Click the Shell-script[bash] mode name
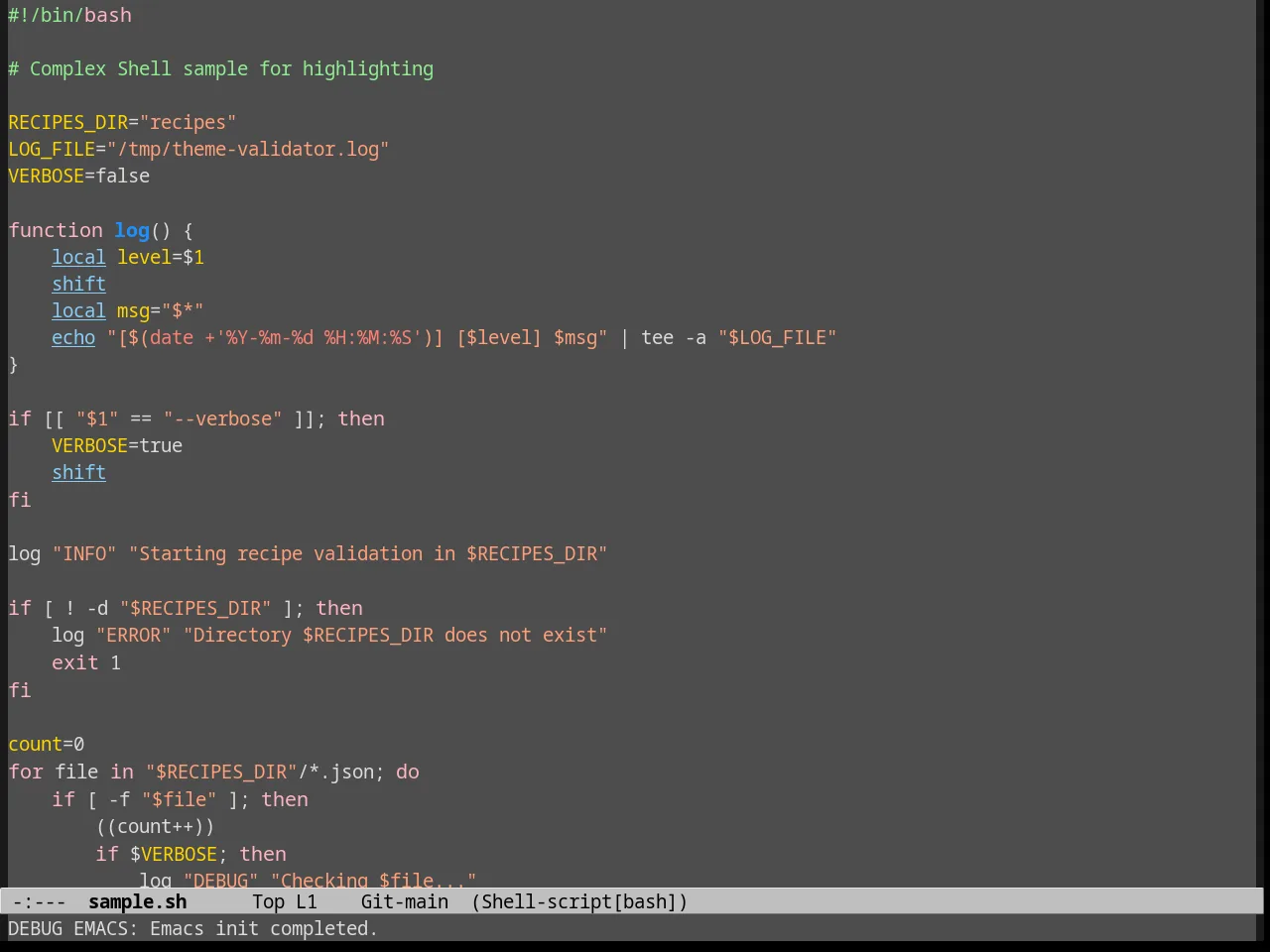 point(579,901)
